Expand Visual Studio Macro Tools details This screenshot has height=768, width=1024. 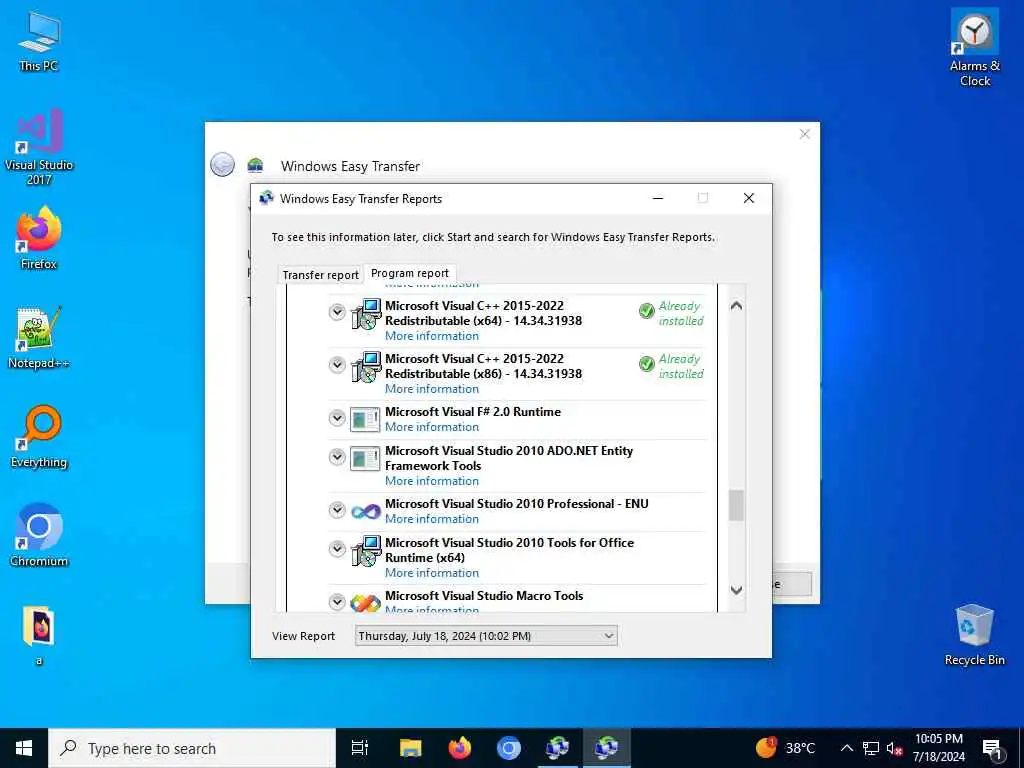point(337,601)
